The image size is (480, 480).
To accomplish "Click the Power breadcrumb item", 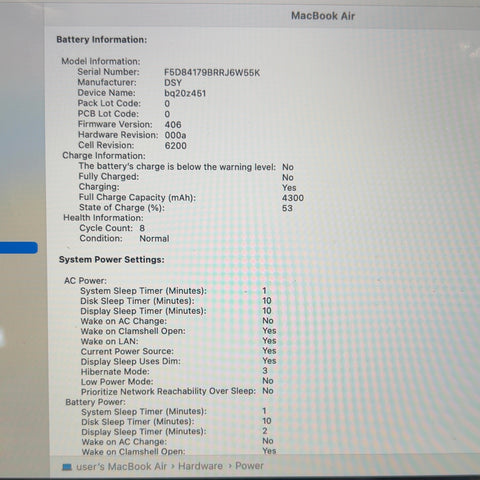I will (x=249, y=466).
